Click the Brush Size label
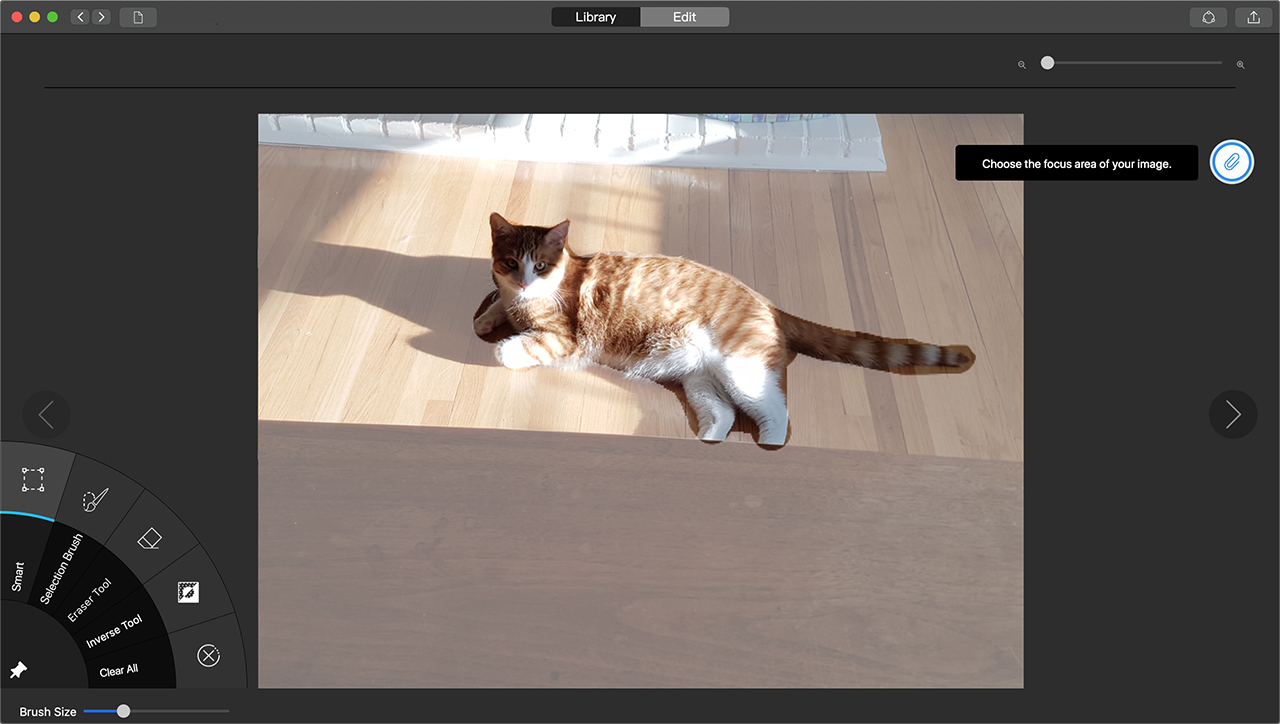The image size is (1280, 724). pos(48,712)
